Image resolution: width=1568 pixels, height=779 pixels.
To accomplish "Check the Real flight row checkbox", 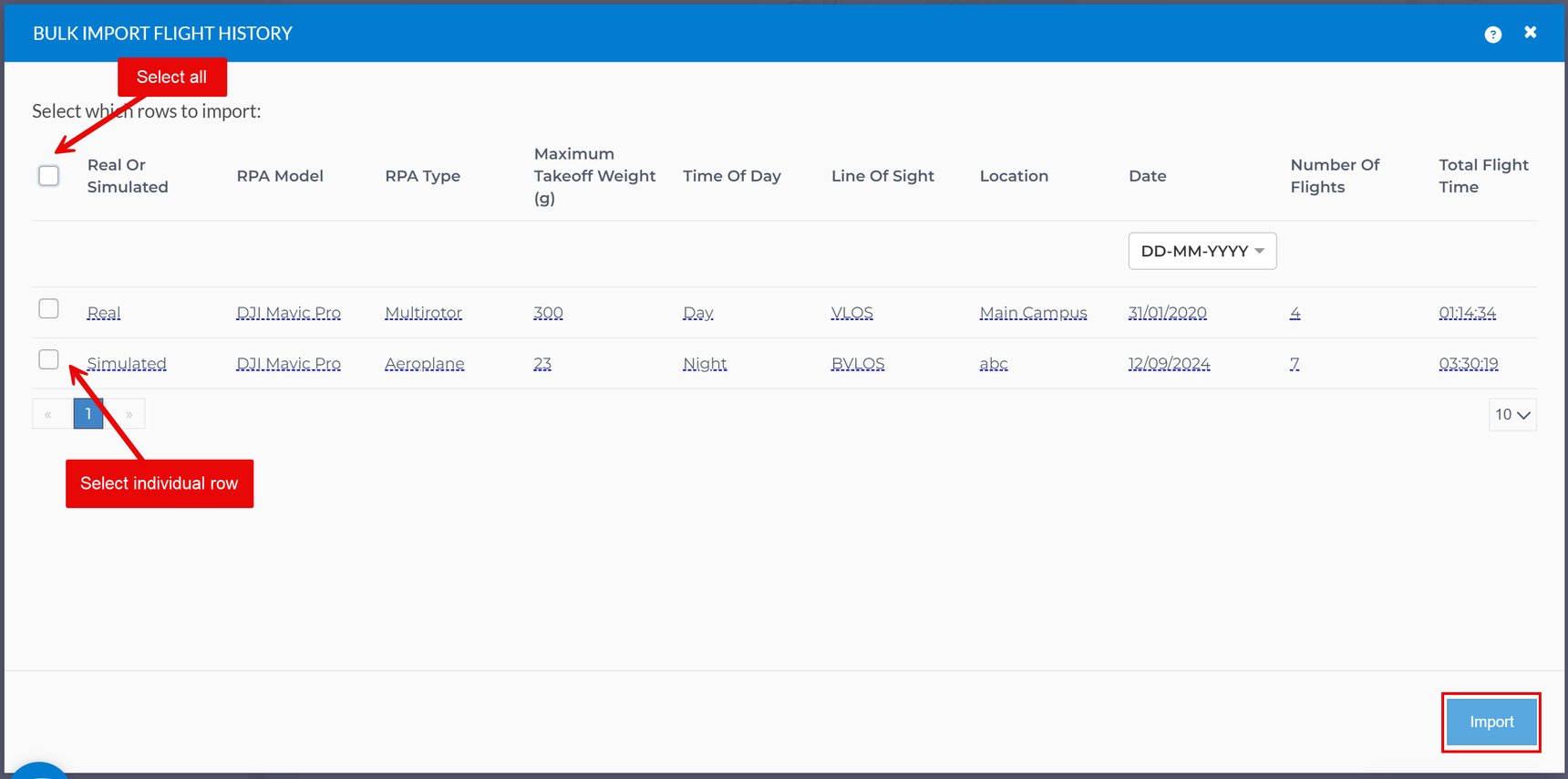I will (x=49, y=309).
